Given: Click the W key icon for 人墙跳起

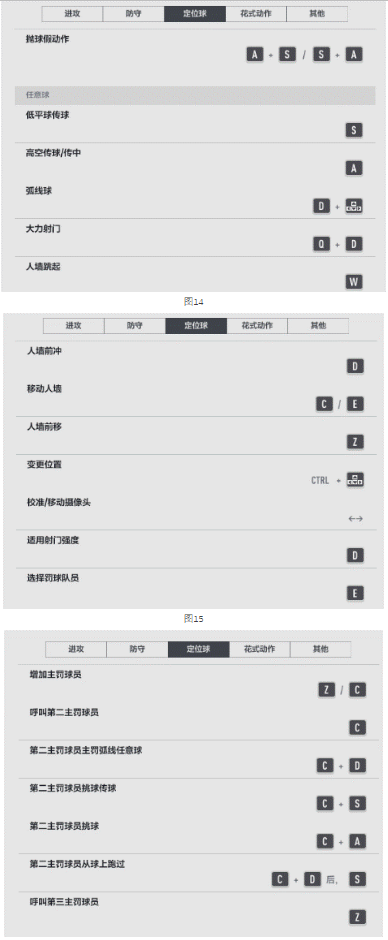Looking at the screenshot, I should click(354, 282).
